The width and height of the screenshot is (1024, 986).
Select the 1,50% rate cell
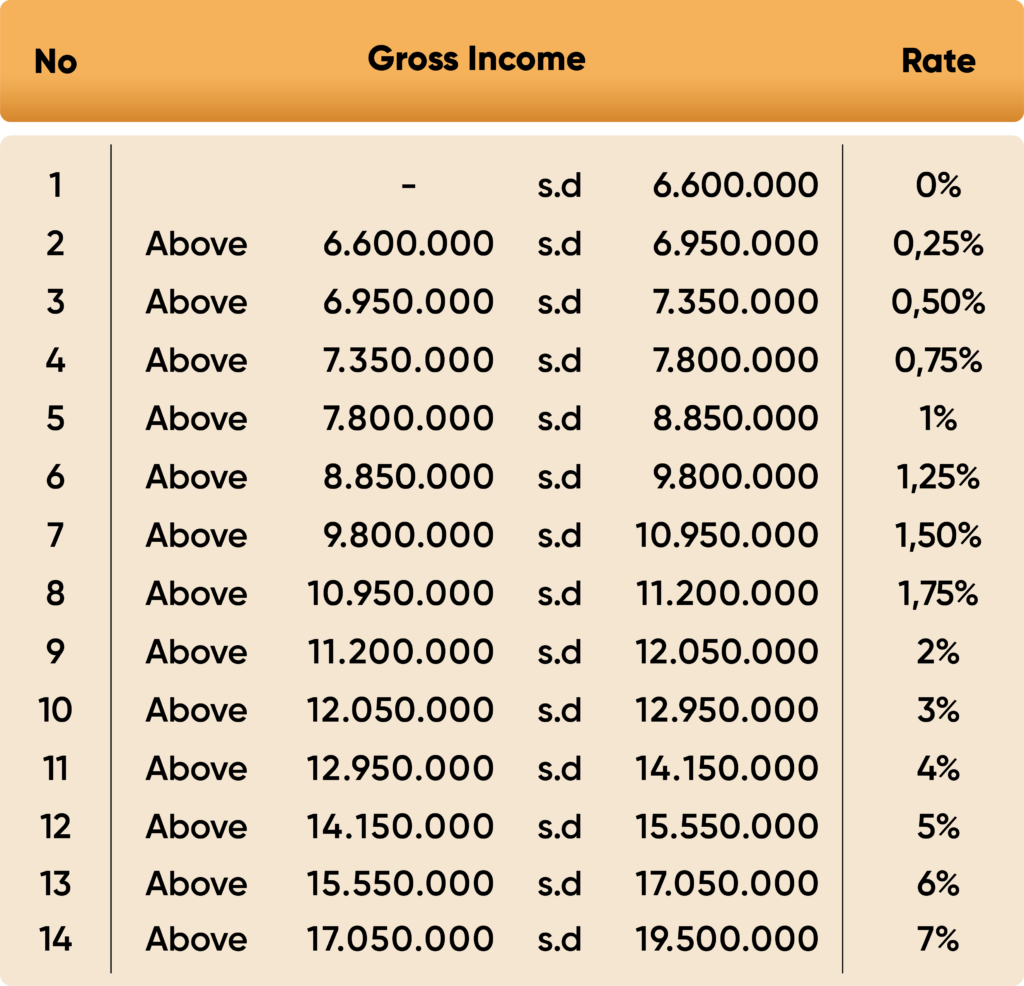click(x=938, y=536)
